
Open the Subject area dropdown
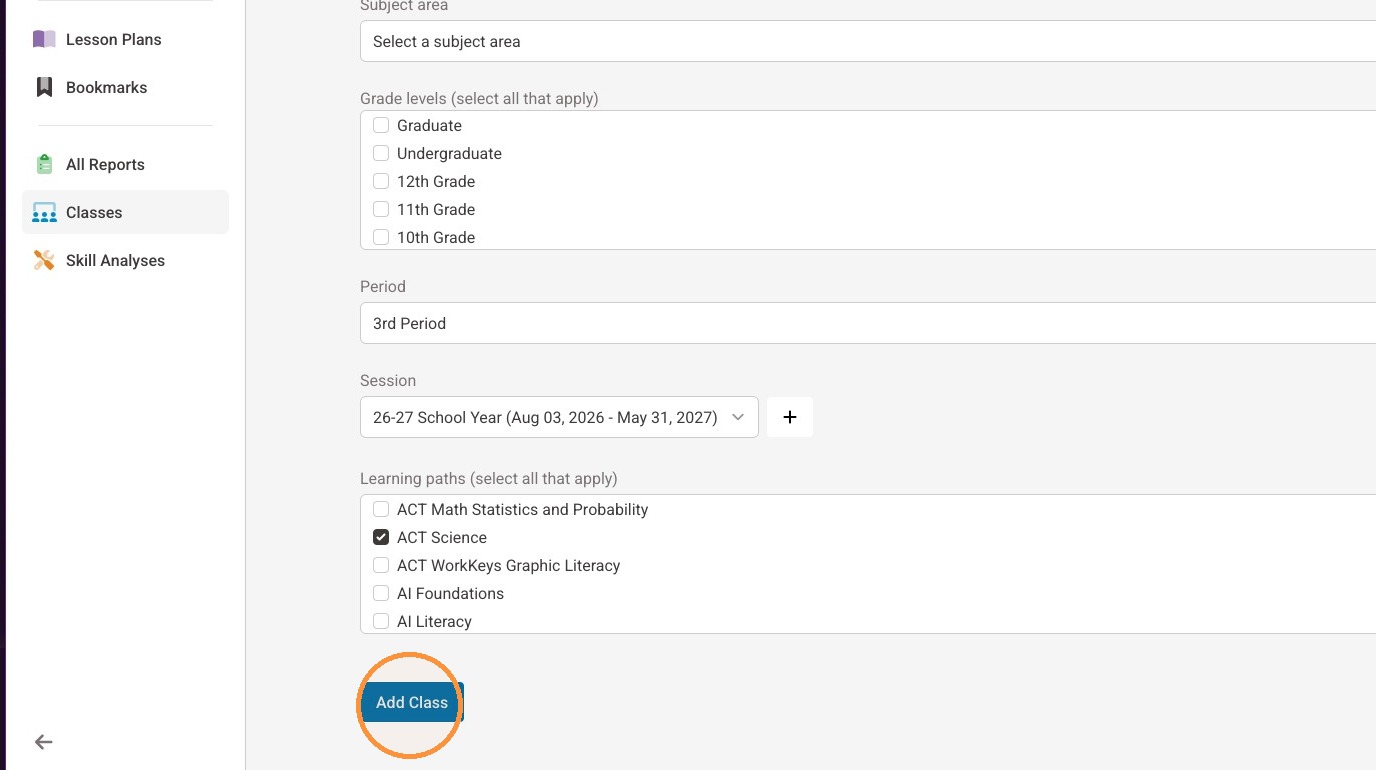pyautogui.click(x=868, y=41)
